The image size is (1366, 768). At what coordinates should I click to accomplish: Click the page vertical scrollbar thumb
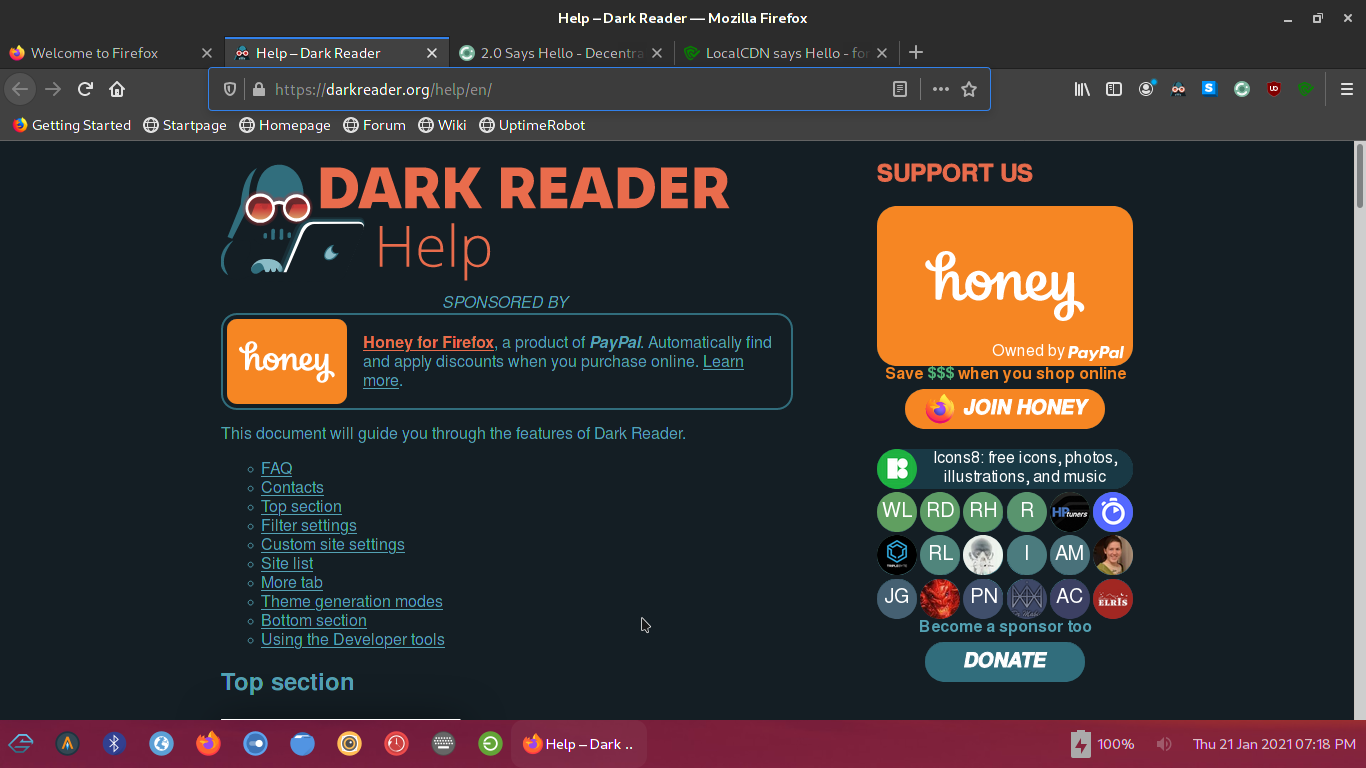click(x=1360, y=175)
